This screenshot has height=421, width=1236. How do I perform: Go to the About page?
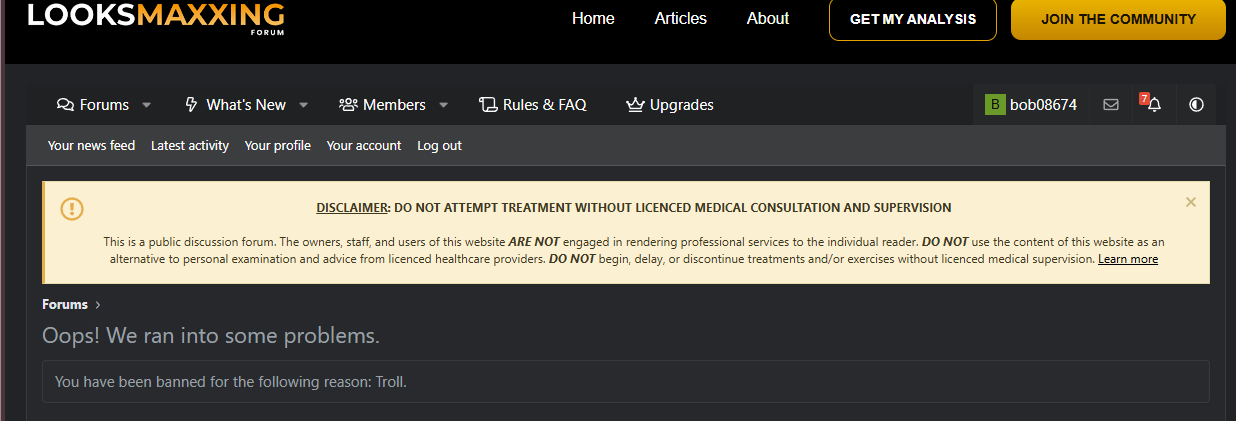coord(768,19)
